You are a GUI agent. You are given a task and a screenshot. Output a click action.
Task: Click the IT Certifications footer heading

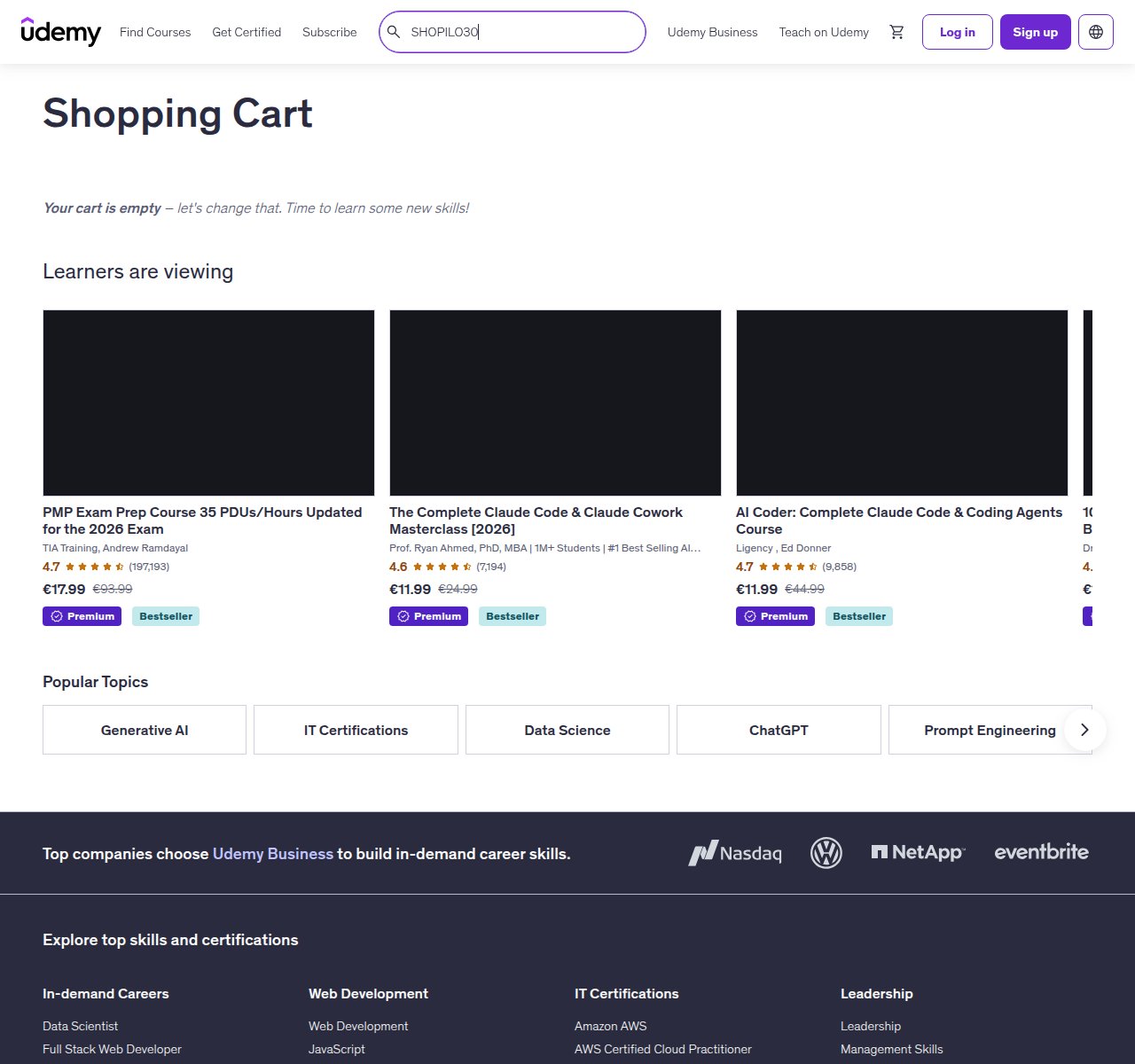[x=627, y=994]
